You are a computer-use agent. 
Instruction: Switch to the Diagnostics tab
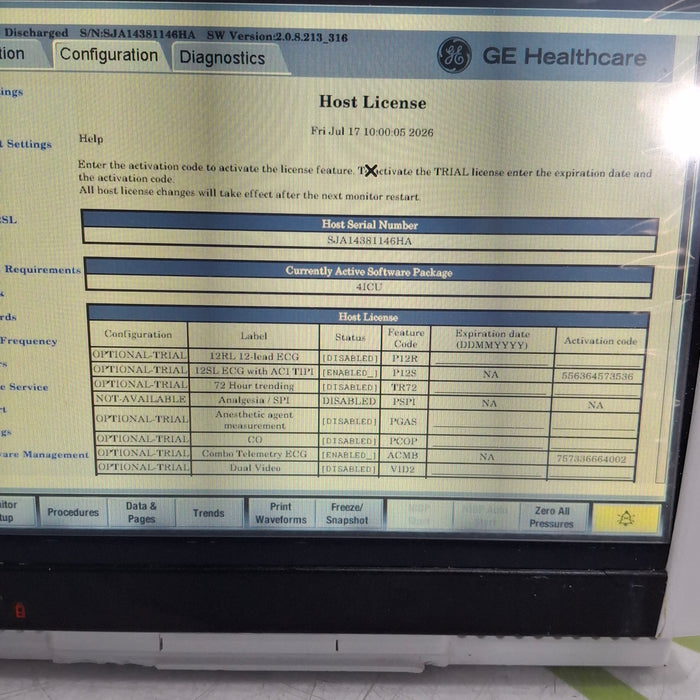(222, 58)
